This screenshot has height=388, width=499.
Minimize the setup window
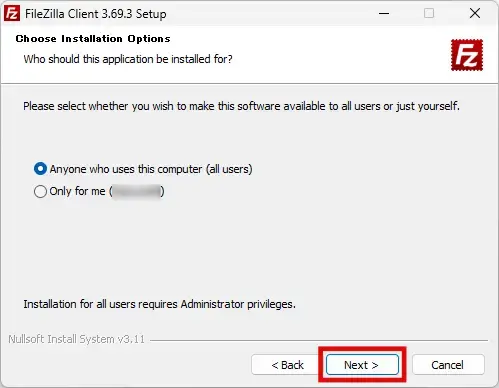point(384,14)
